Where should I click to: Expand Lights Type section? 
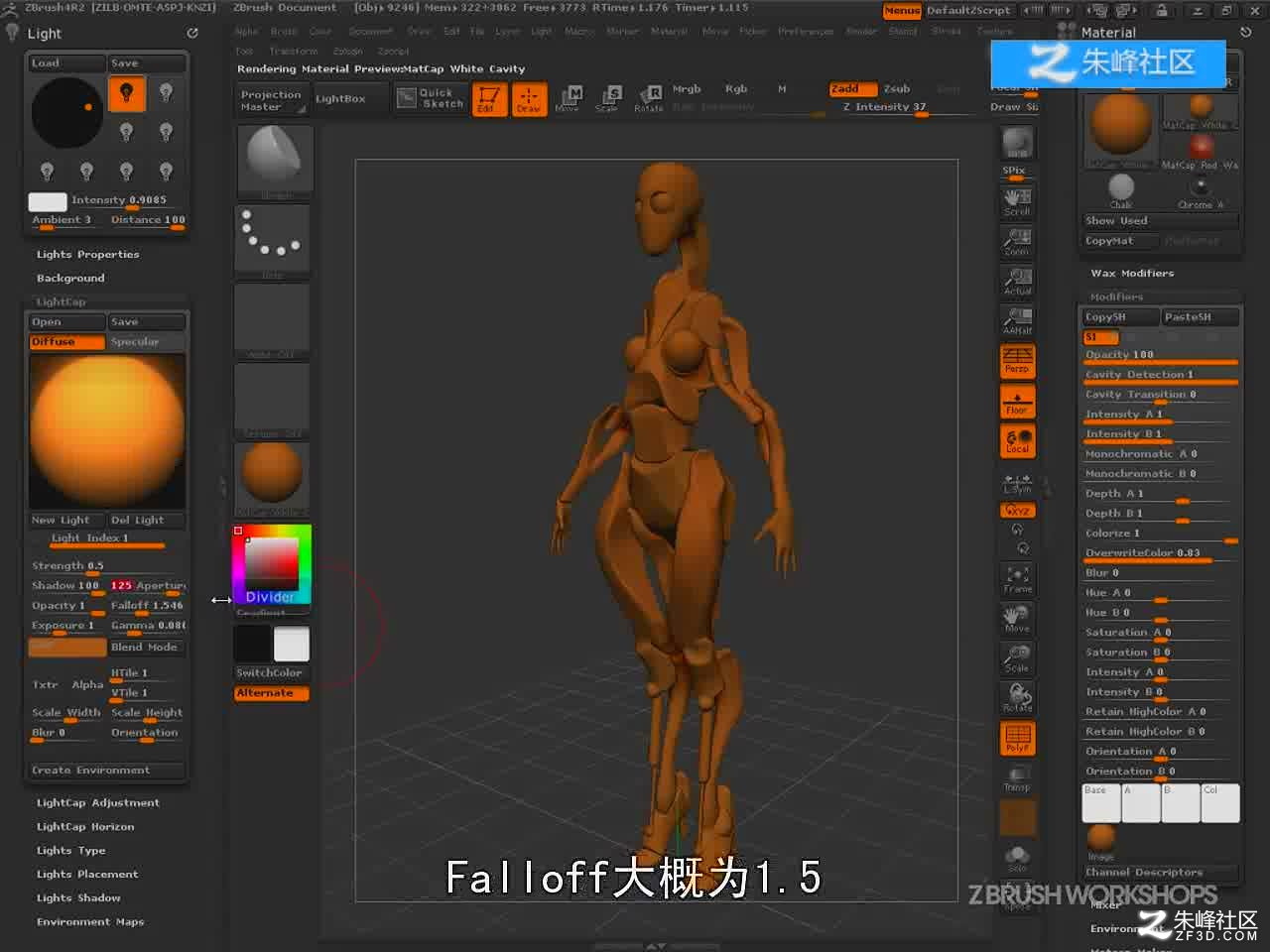[70, 851]
